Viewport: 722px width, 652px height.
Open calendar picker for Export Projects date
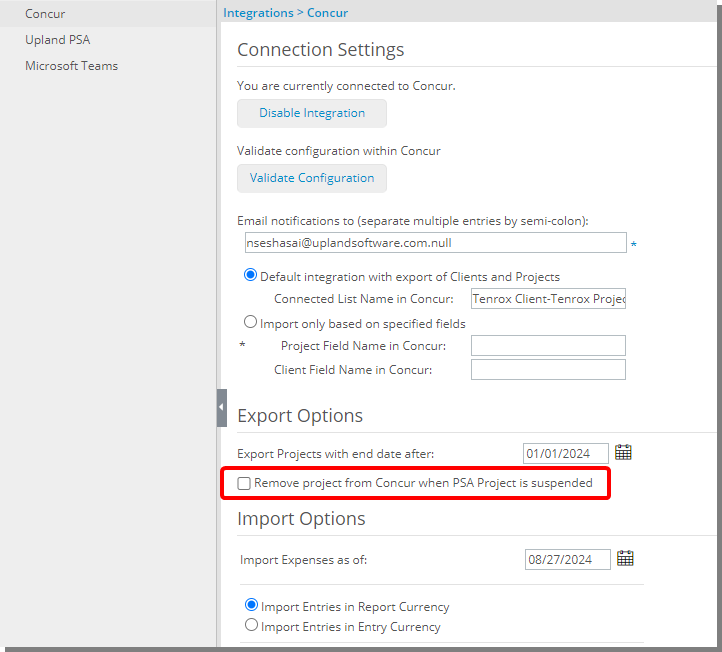(623, 453)
